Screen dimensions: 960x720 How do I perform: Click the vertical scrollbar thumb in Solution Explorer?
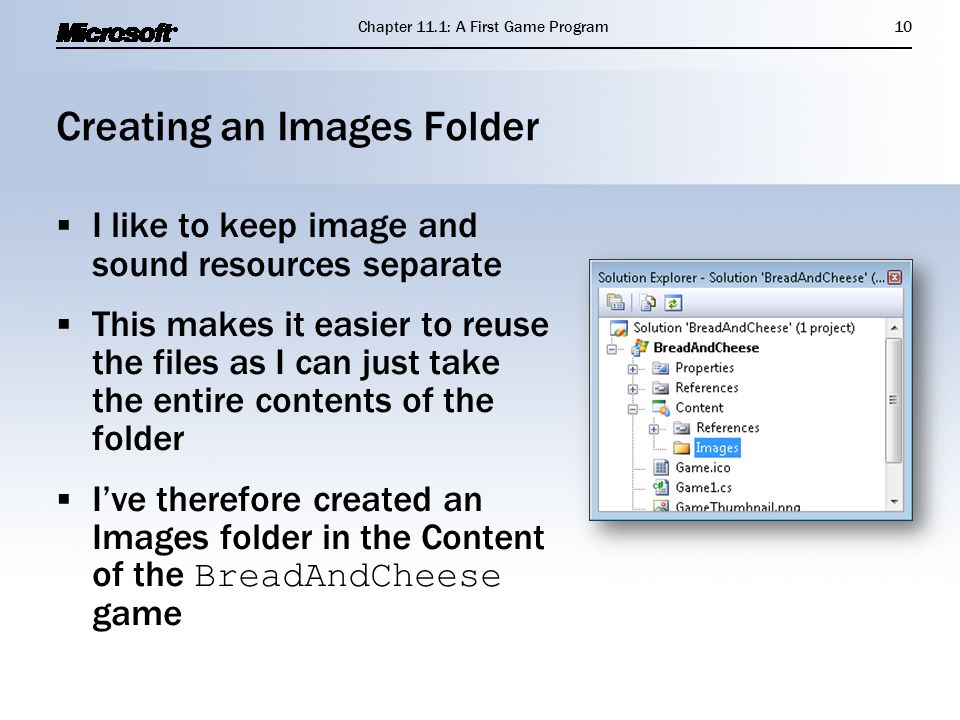coord(894,400)
